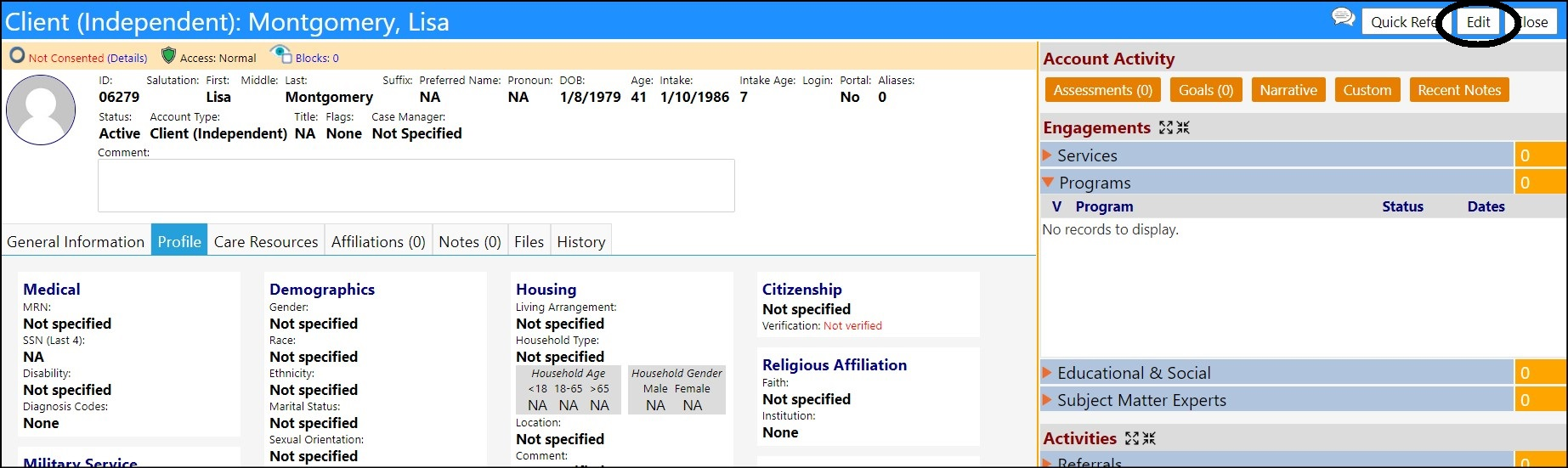Viewport: 1568px width, 468px height.
Task: Open Recent Notes button
Action: 1459,90
